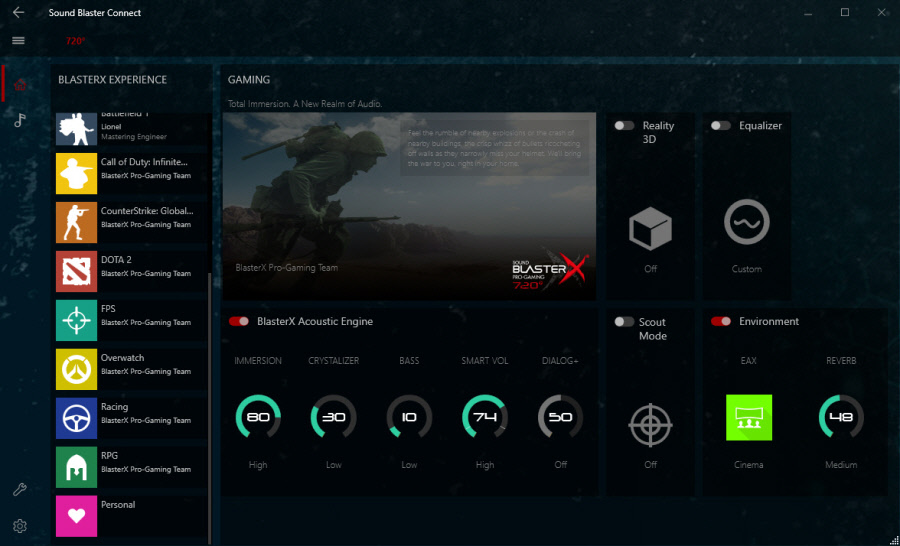Disable the BlasterX Acoustic Engine toggle
The height and width of the screenshot is (546, 900).
click(239, 322)
